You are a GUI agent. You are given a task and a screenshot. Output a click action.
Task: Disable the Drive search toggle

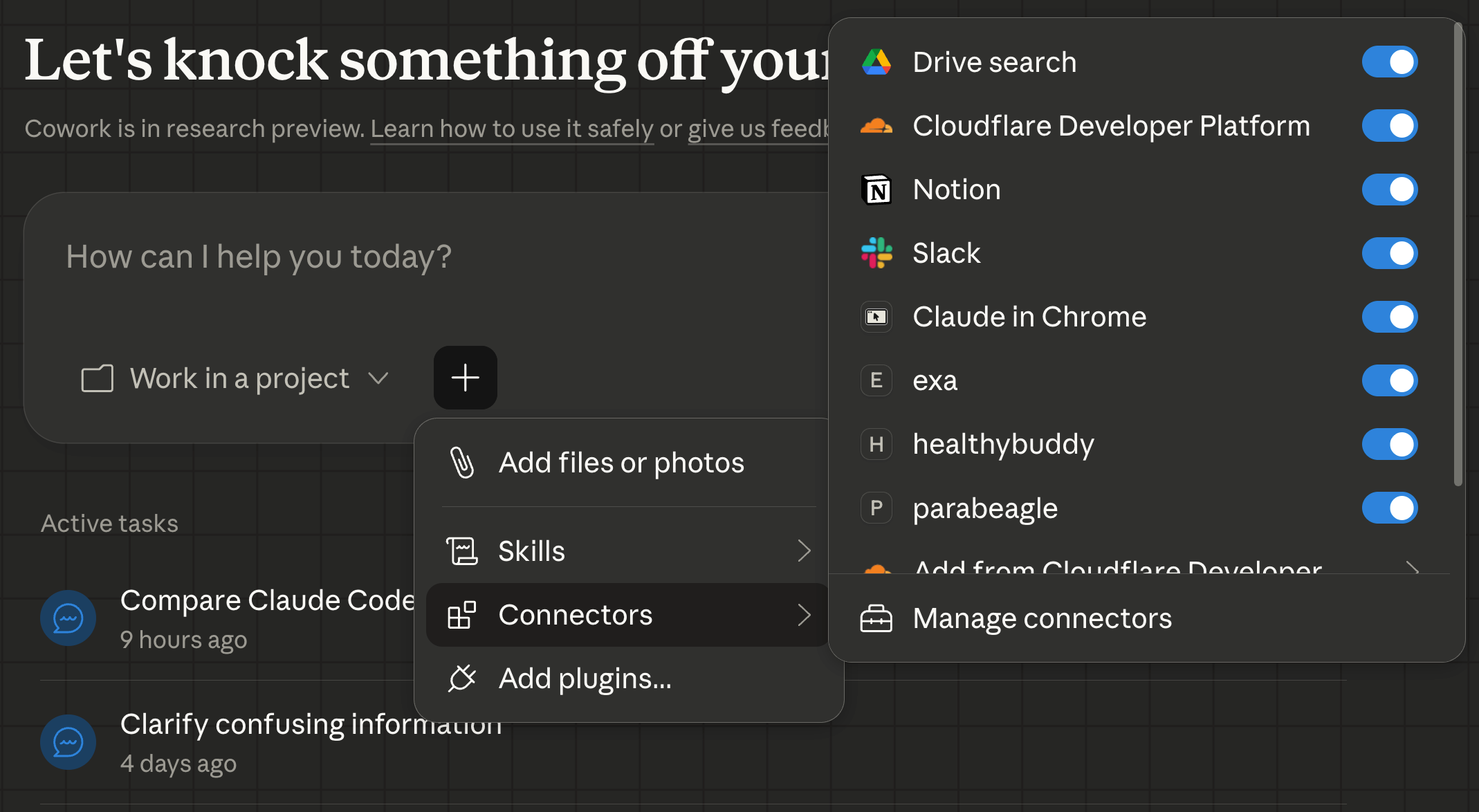[x=1389, y=62]
